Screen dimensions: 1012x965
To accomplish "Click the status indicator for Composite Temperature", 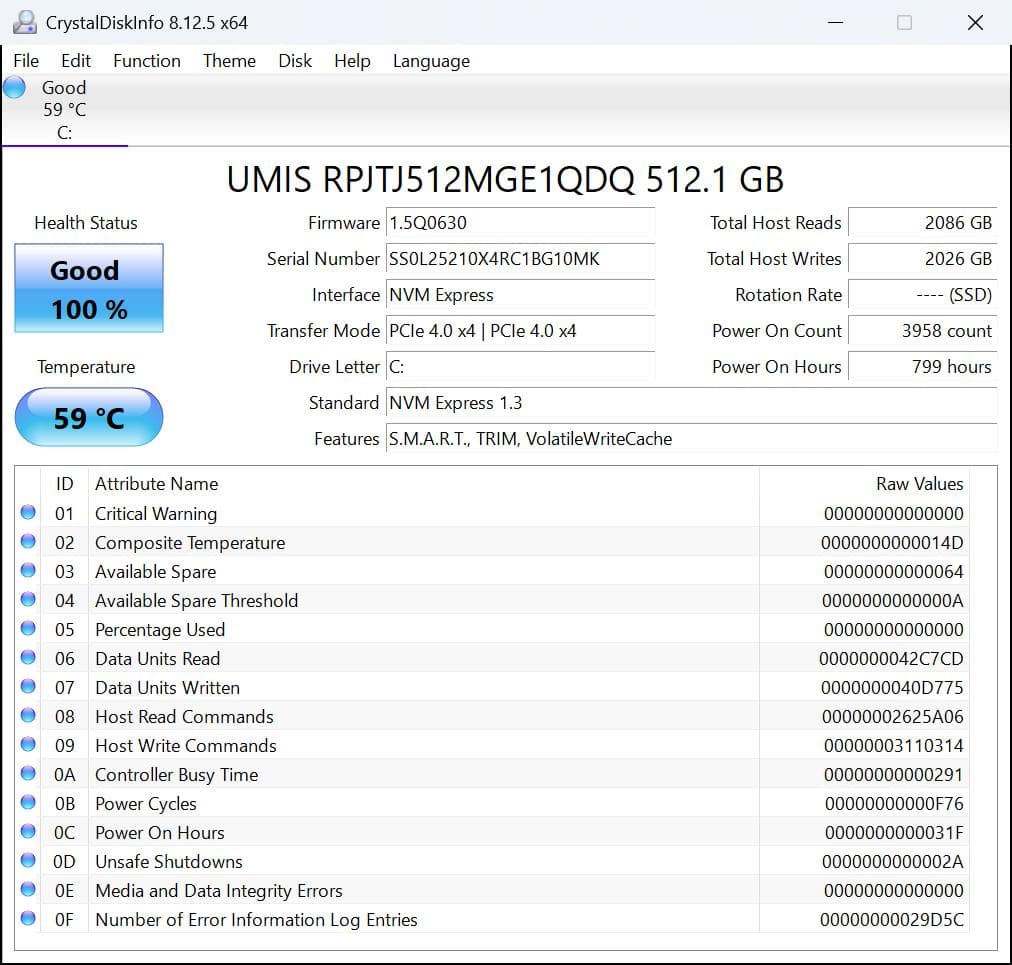I will click(x=28, y=541).
